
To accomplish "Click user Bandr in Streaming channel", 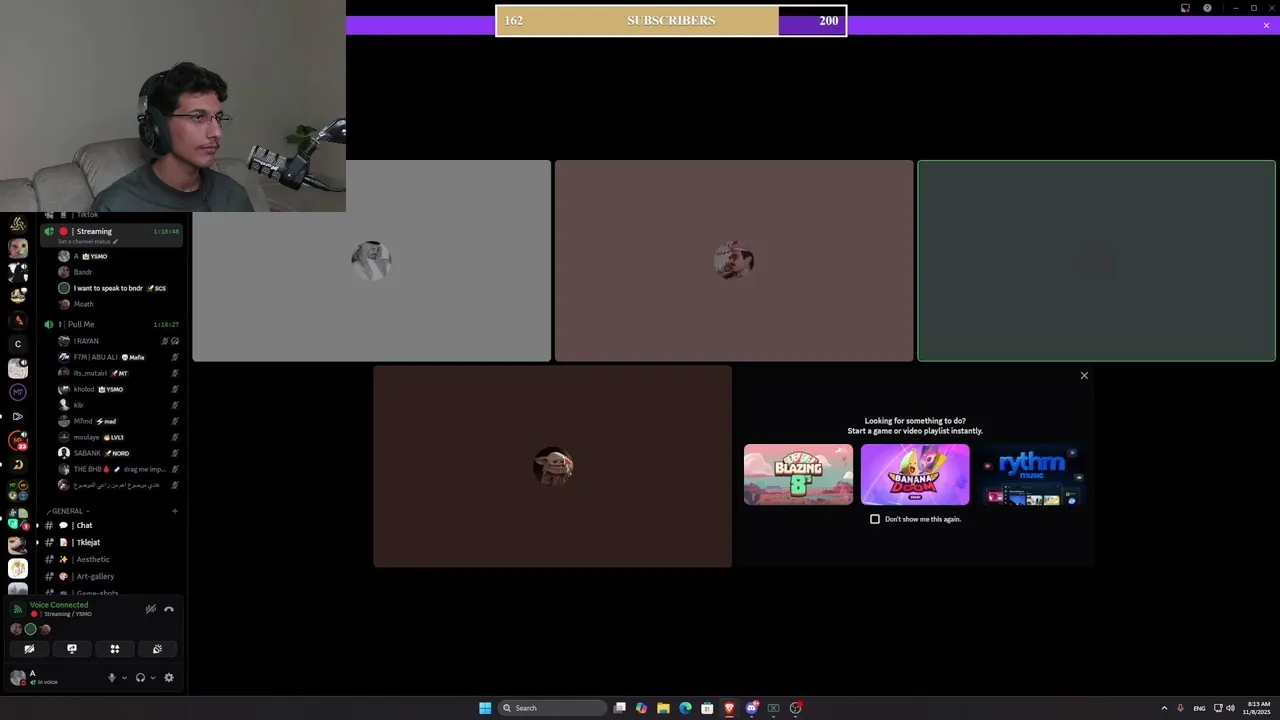I will pos(118,272).
